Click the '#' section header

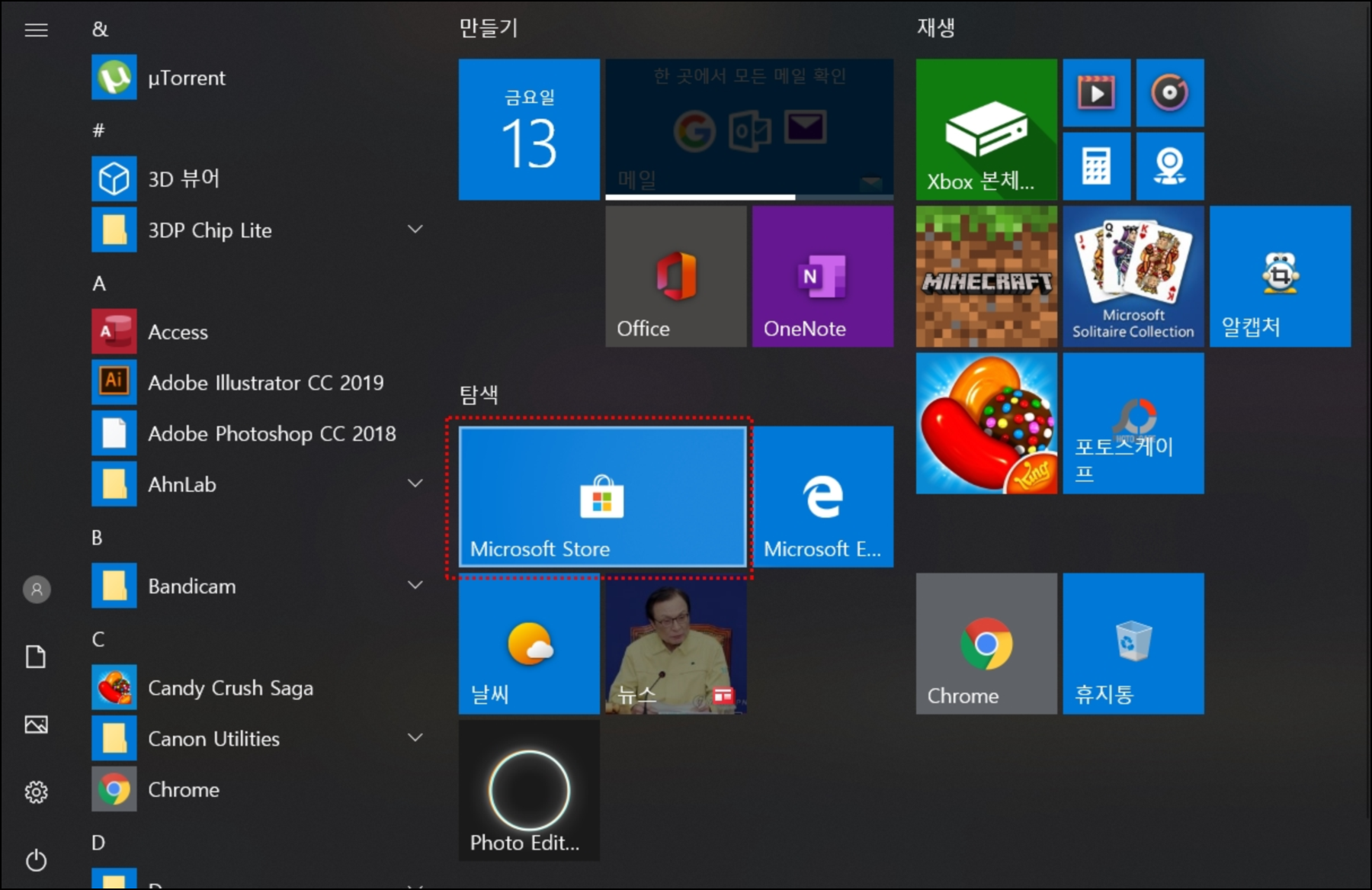click(x=98, y=130)
